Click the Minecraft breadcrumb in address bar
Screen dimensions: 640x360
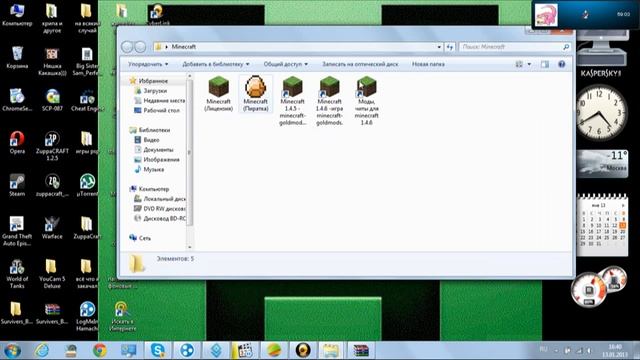click(184, 47)
